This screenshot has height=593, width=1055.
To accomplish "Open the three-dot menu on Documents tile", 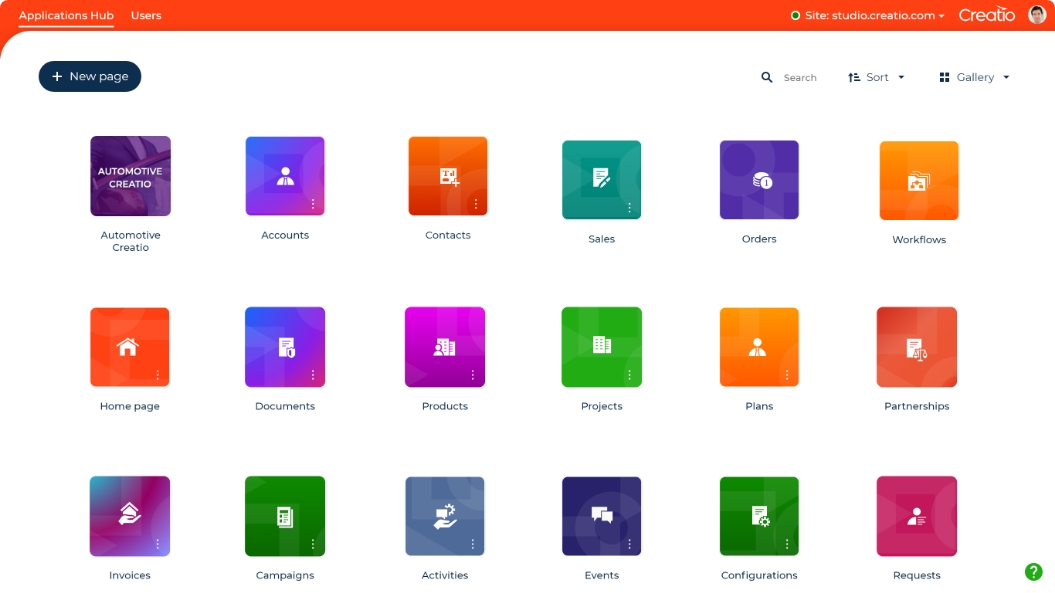I will (313, 375).
